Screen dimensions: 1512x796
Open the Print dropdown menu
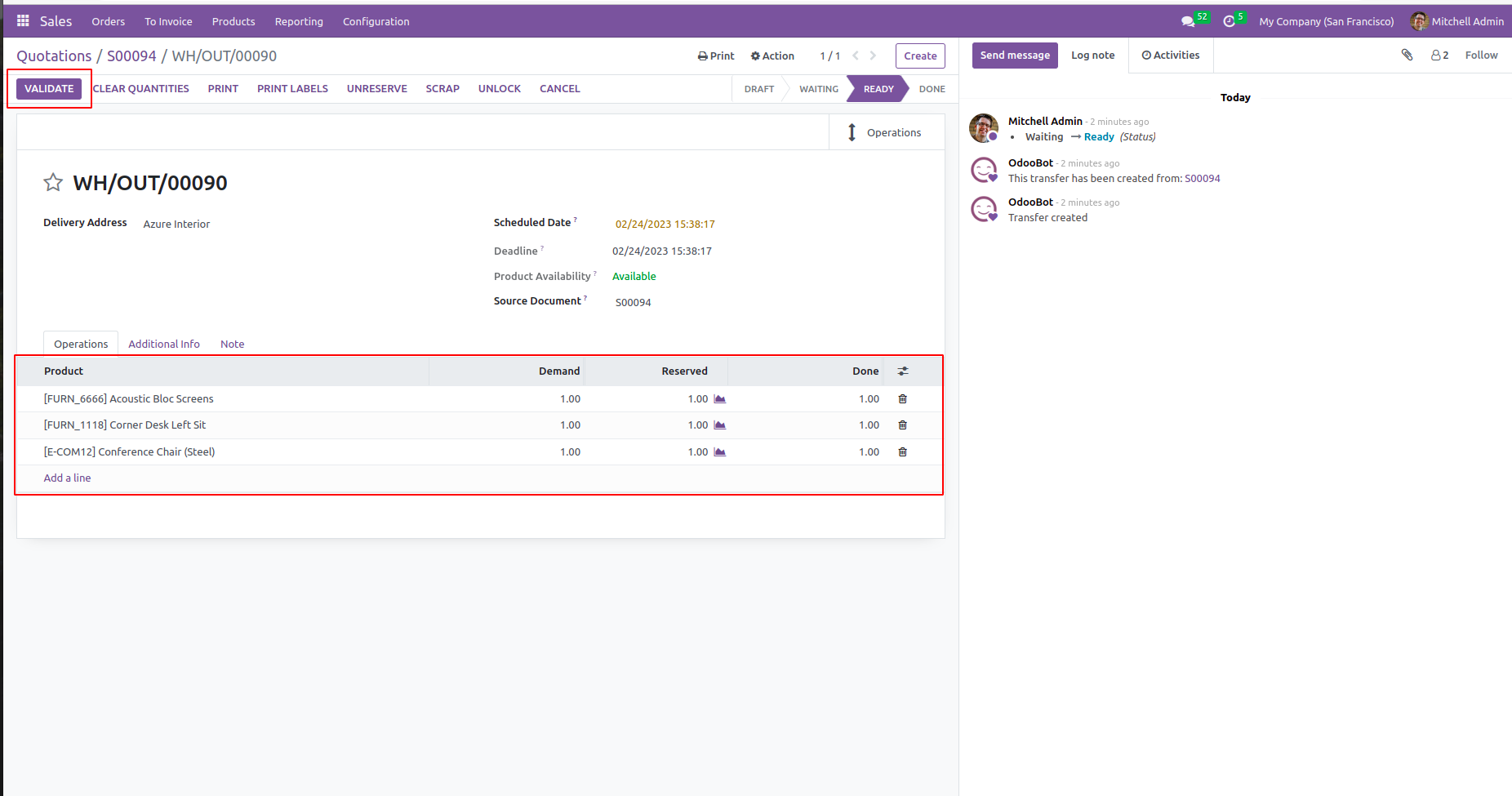[716, 56]
